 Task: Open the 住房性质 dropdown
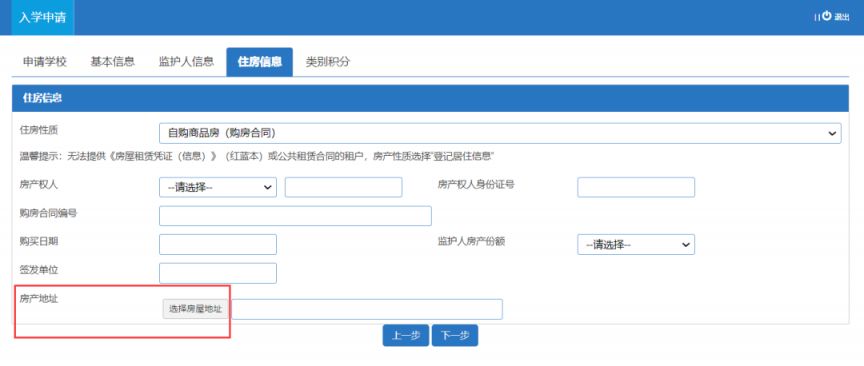click(500, 133)
